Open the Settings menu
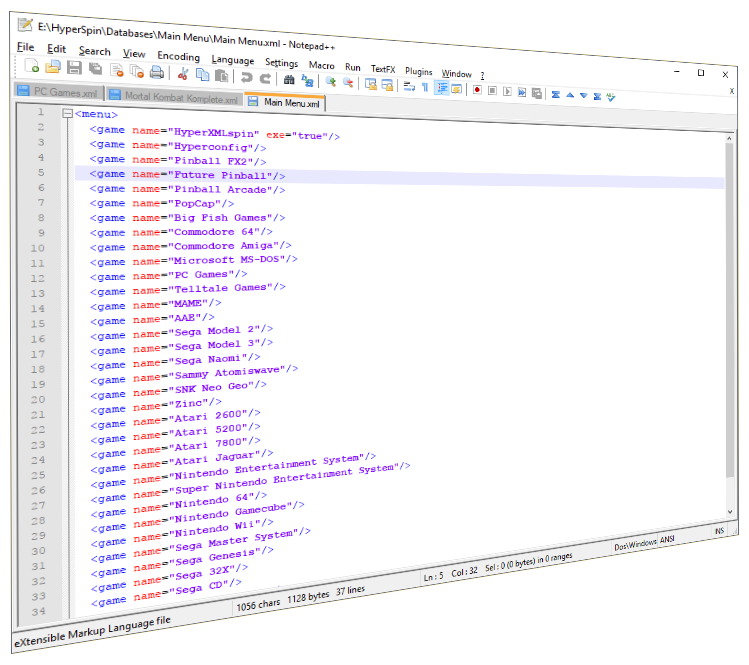 click(281, 63)
